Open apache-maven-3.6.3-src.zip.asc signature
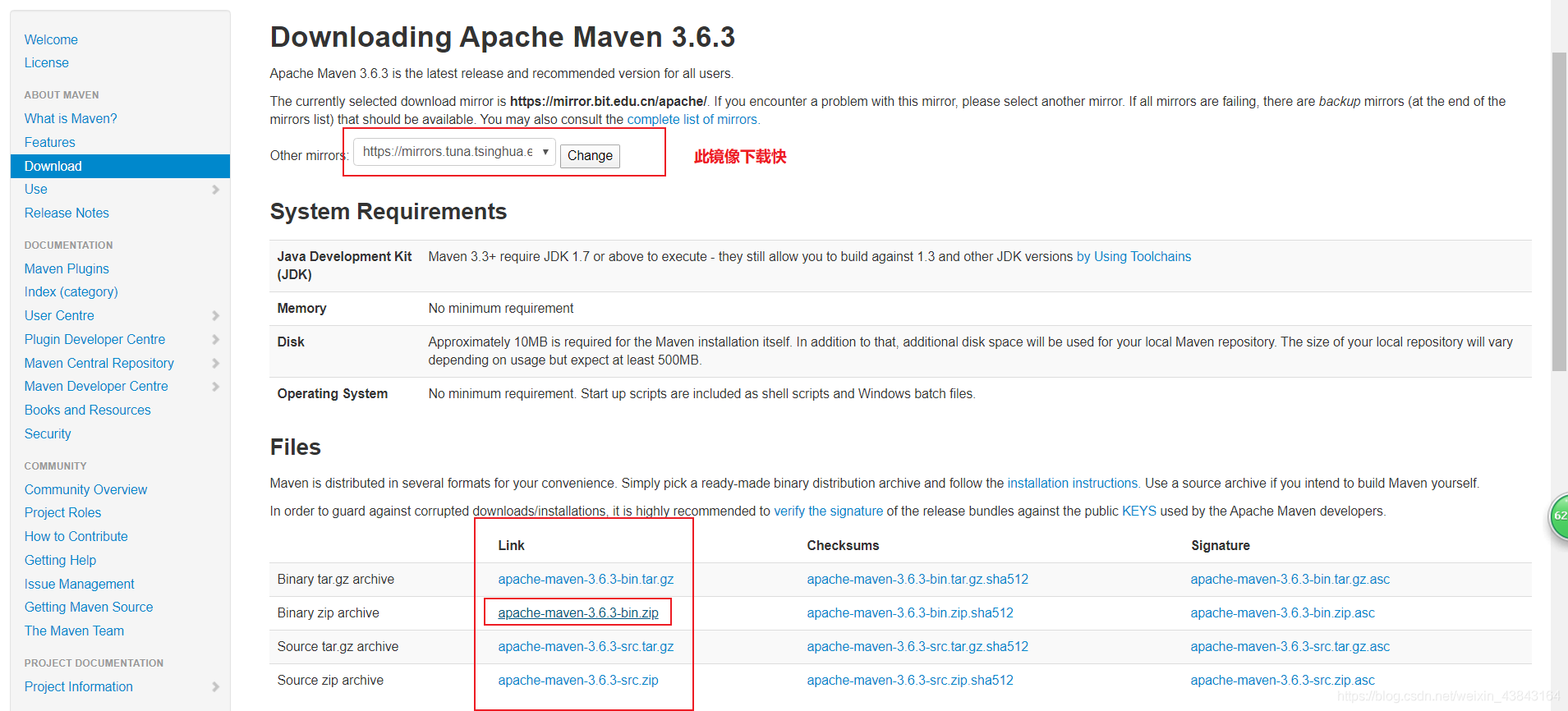The image size is (1568, 711). click(x=1283, y=680)
